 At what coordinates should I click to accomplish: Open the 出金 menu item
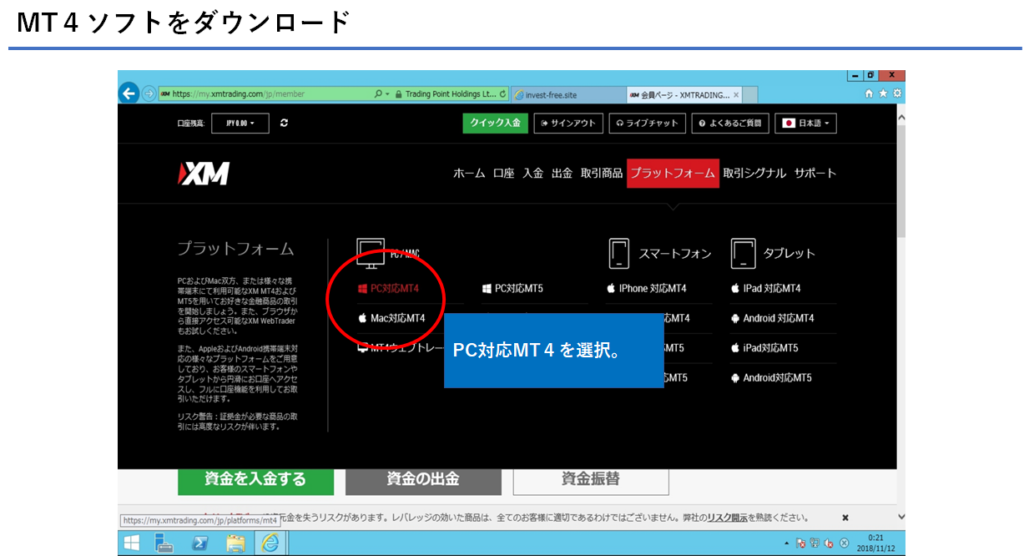(x=562, y=173)
